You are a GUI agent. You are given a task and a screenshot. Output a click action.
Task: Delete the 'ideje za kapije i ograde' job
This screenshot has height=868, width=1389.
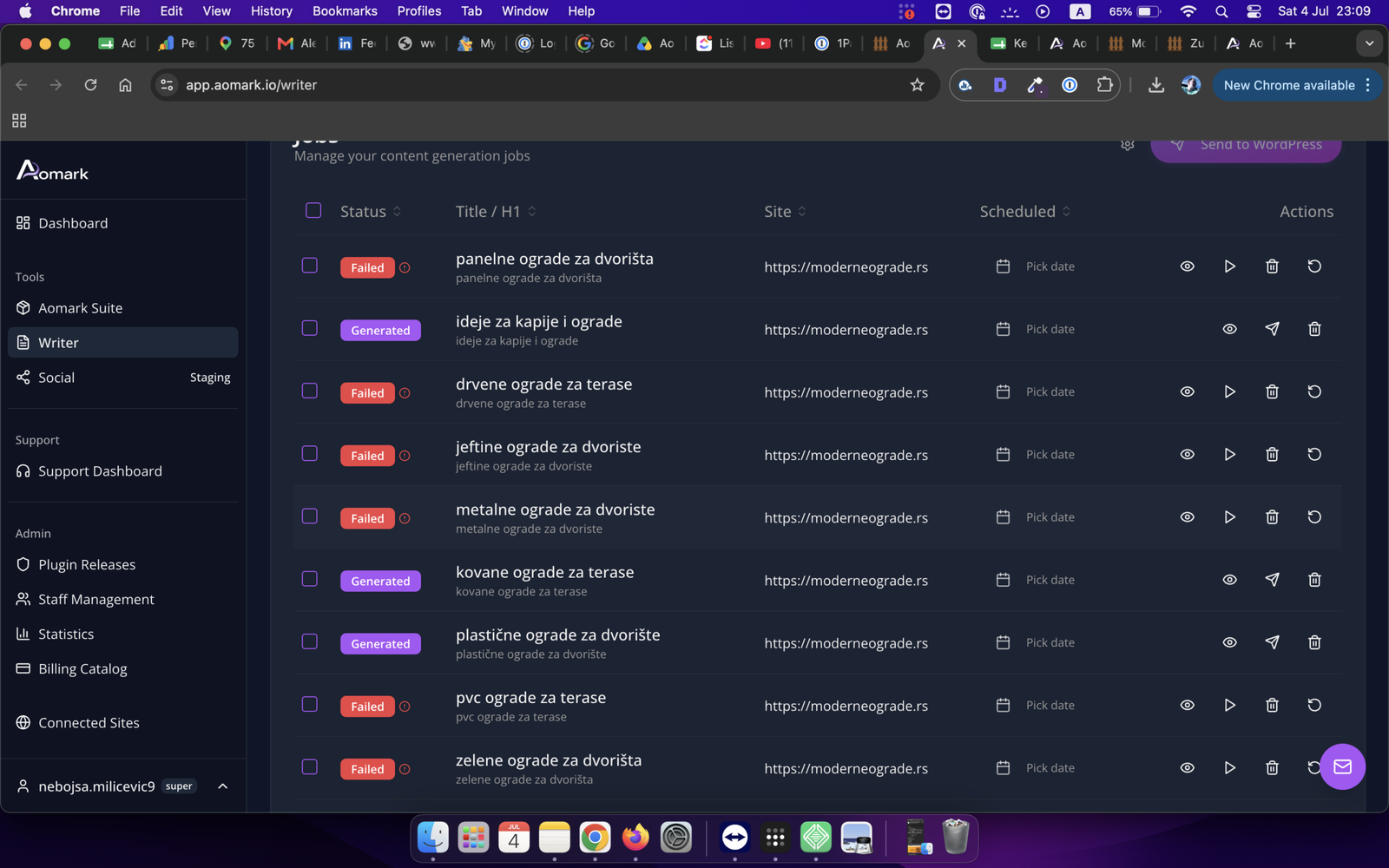pyautogui.click(x=1314, y=329)
